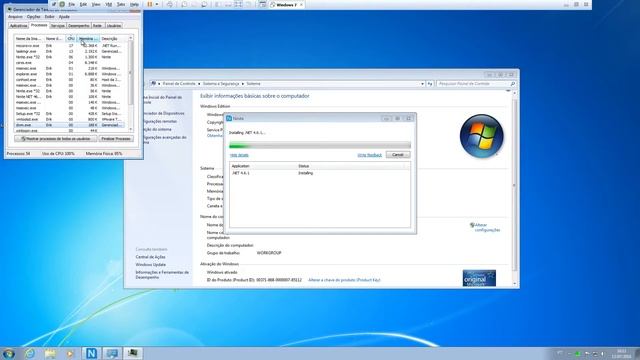Viewport: 640px width, 360px height.
Task: Click Painel de Controle in address breadcrumb
Action: 179,84
